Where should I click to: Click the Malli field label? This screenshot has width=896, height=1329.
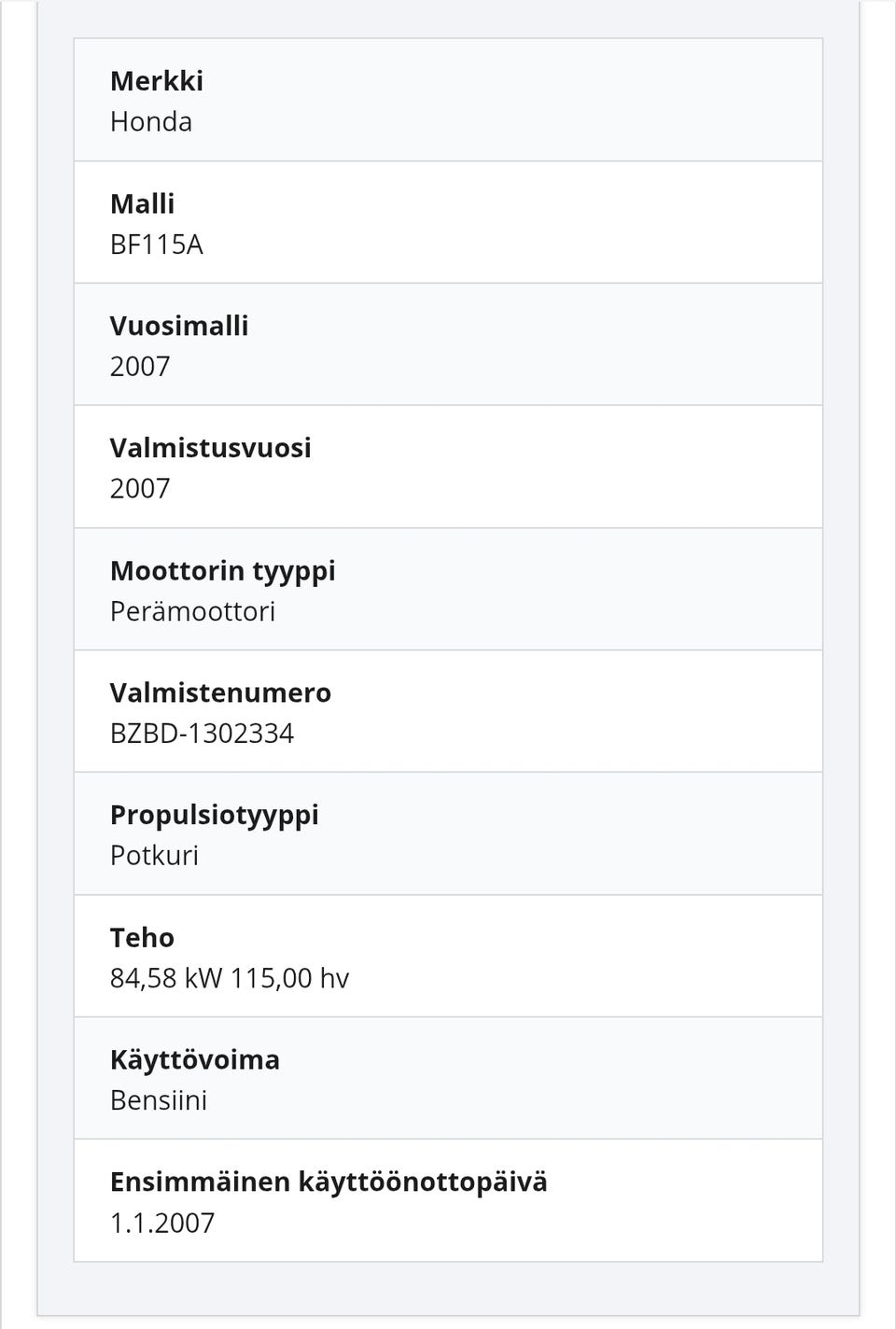click(x=142, y=203)
